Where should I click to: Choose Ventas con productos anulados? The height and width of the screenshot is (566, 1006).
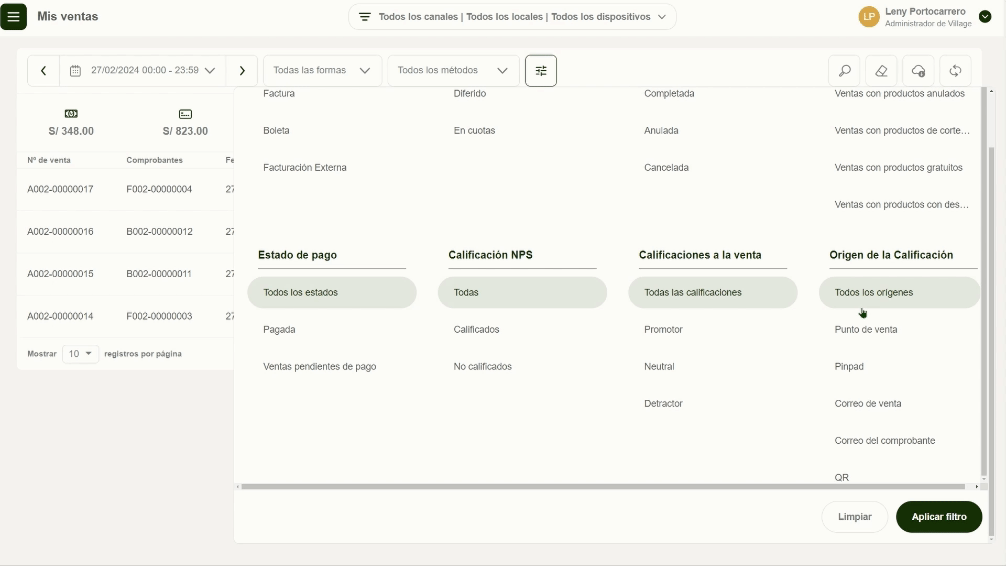(899, 94)
